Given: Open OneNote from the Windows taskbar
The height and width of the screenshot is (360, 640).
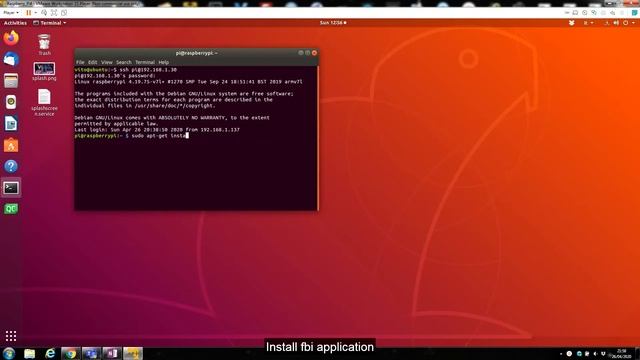Looking at the screenshot, I should pos(112,353).
